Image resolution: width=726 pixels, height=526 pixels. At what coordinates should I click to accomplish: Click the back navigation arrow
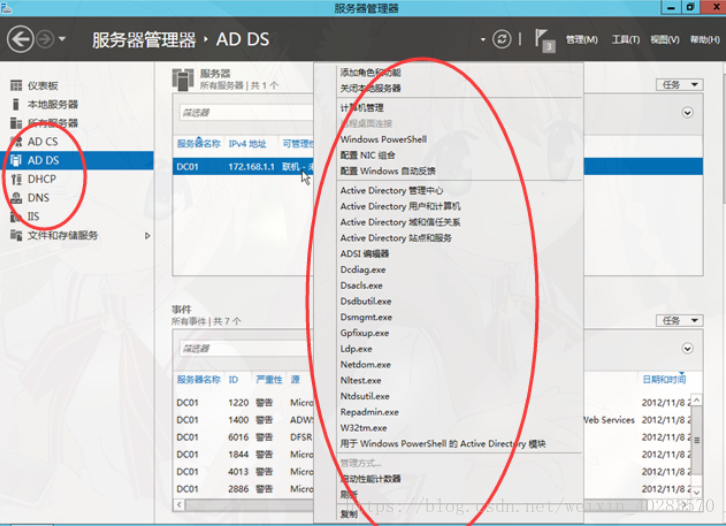coord(20,39)
